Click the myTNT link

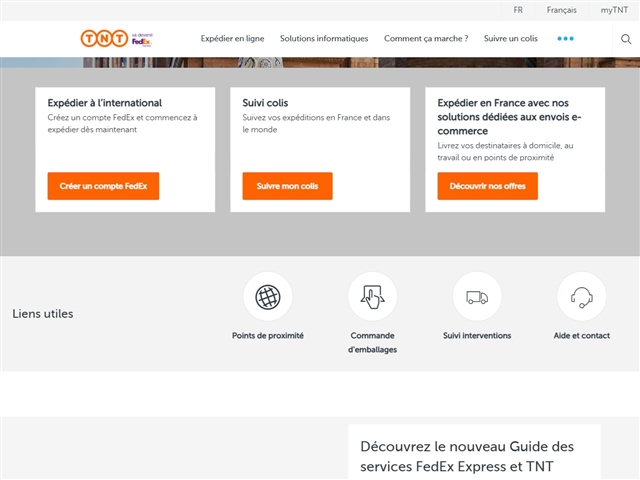(x=614, y=10)
